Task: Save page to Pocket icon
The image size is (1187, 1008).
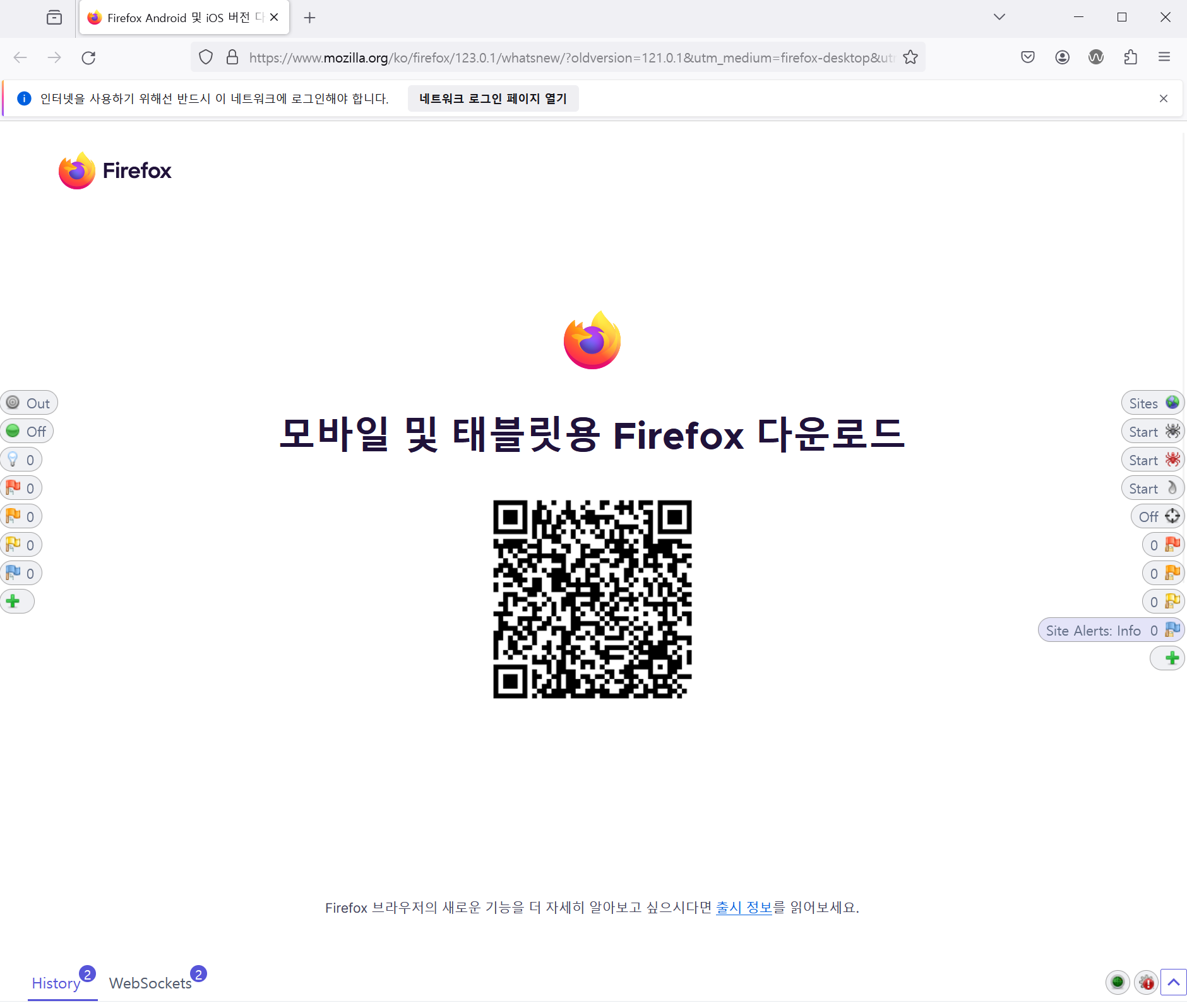Action: click(x=1028, y=57)
